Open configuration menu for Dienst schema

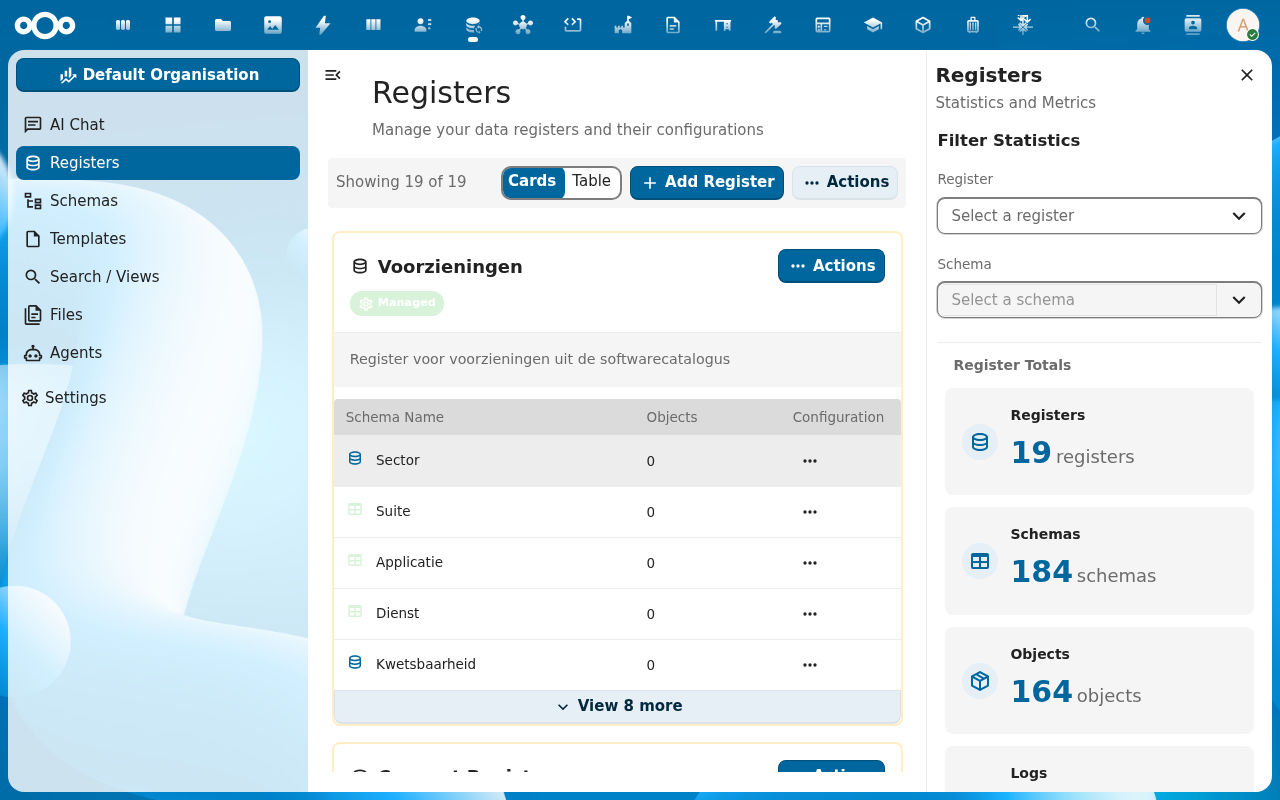pos(810,614)
